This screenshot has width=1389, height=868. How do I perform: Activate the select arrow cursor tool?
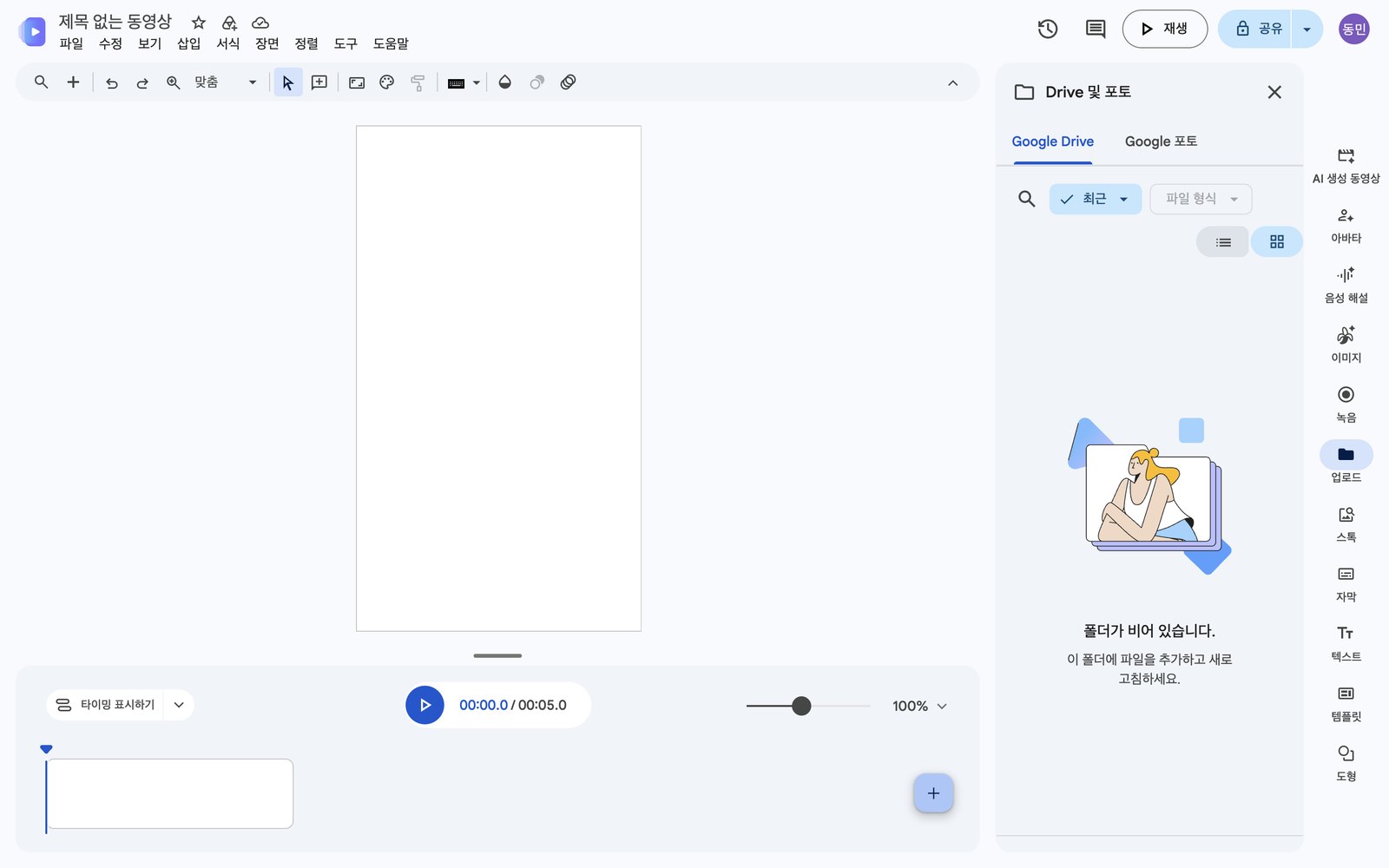coord(288,82)
